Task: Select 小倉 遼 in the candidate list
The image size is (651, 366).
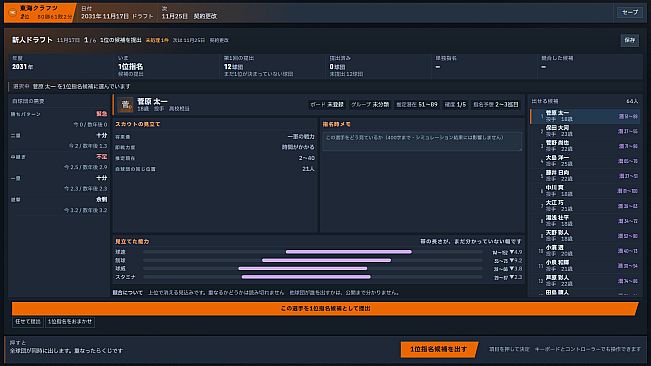Action: click(x=585, y=251)
